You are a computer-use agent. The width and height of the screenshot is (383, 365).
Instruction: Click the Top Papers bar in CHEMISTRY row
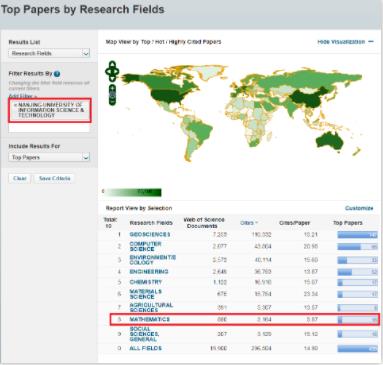[x=357, y=283]
